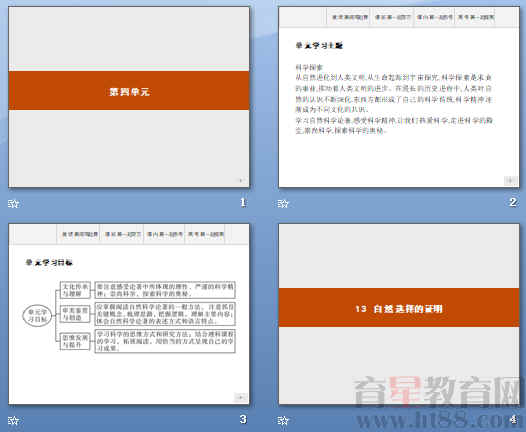Click the fourth navigation tab in slide 2's header
The image size is (526, 432).
[x=475, y=17]
